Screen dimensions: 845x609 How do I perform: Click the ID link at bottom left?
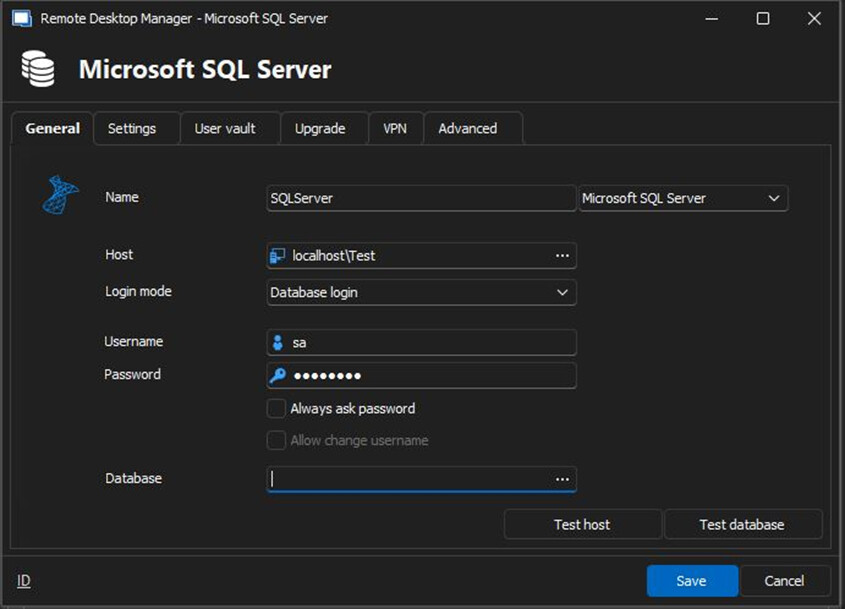coord(24,580)
